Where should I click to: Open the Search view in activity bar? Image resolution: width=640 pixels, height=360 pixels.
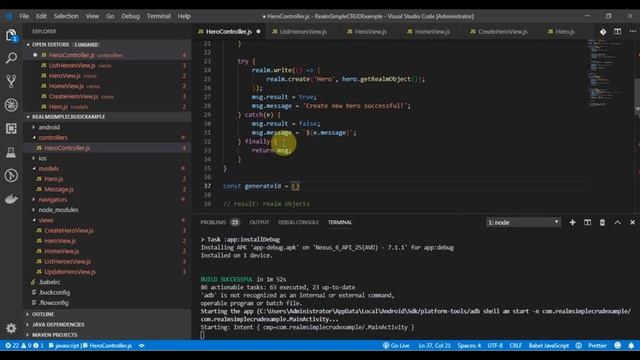tap(11, 58)
